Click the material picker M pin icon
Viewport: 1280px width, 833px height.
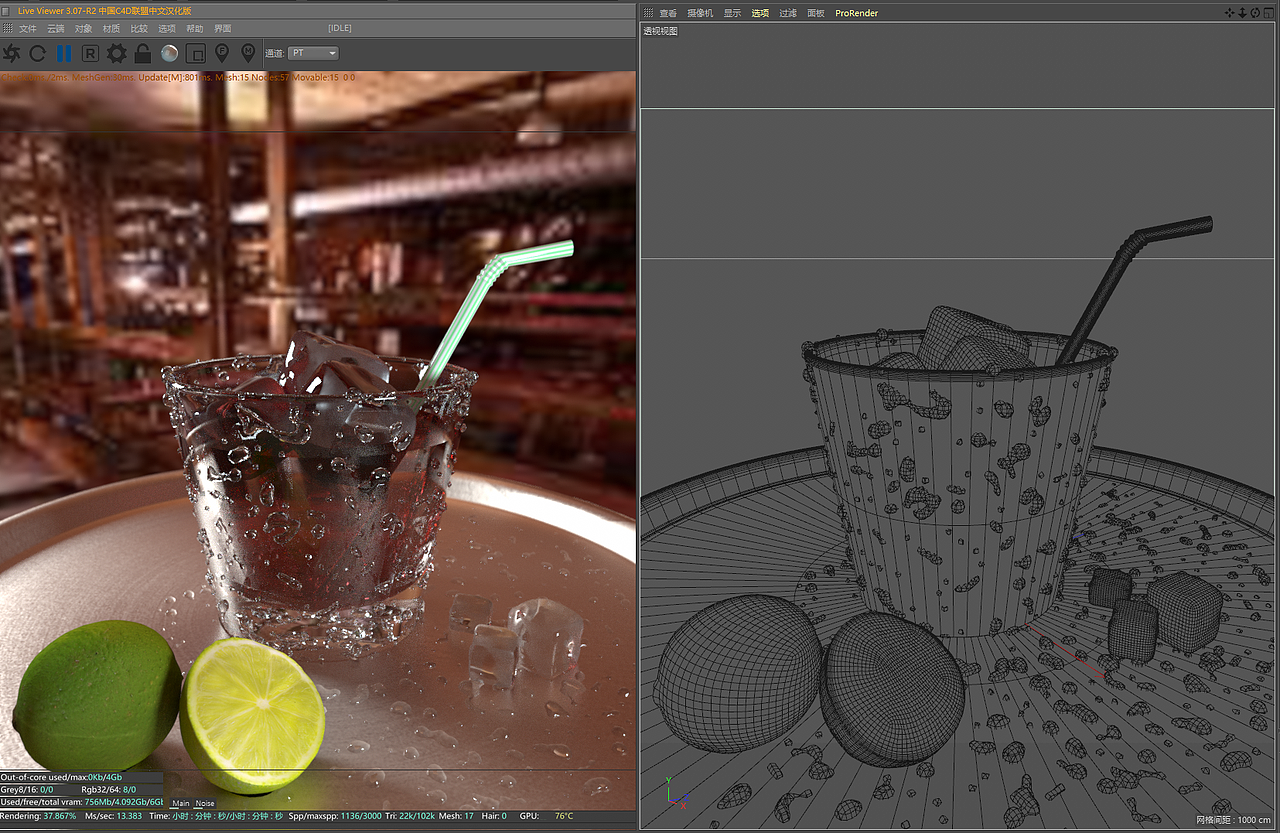click(x=248, y=53)
